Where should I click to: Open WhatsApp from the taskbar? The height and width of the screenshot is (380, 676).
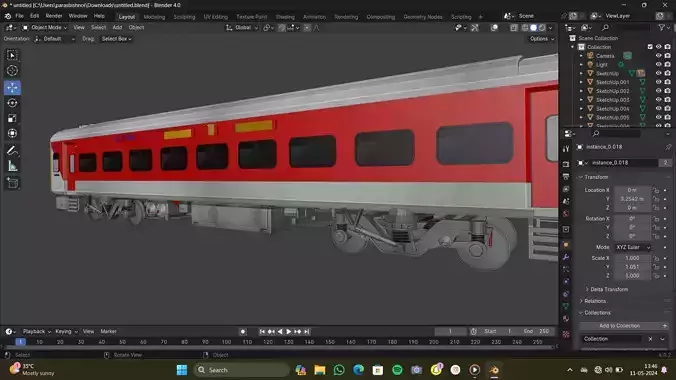[x=339, y=370]
